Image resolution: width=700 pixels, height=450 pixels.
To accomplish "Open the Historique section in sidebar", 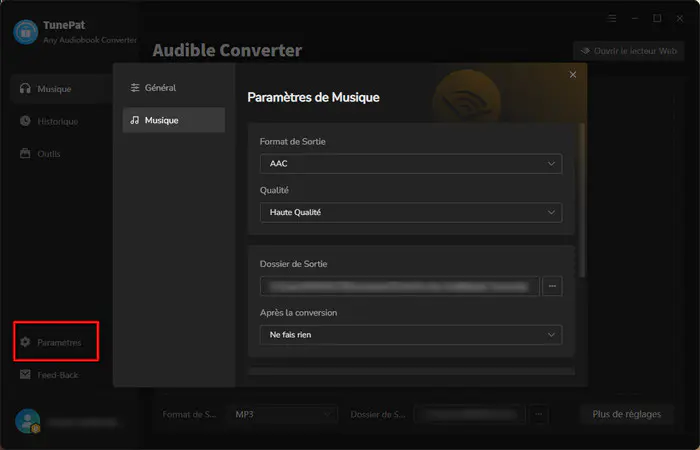I will click(49, 121).
